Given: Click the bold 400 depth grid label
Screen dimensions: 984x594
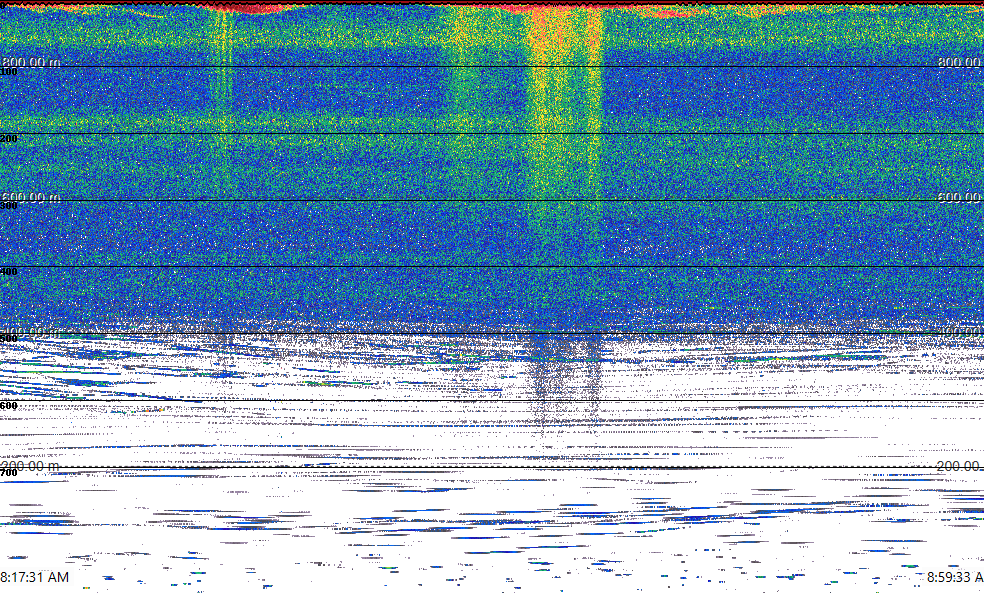Looking at the screenshot, I should tap(9, 272).
